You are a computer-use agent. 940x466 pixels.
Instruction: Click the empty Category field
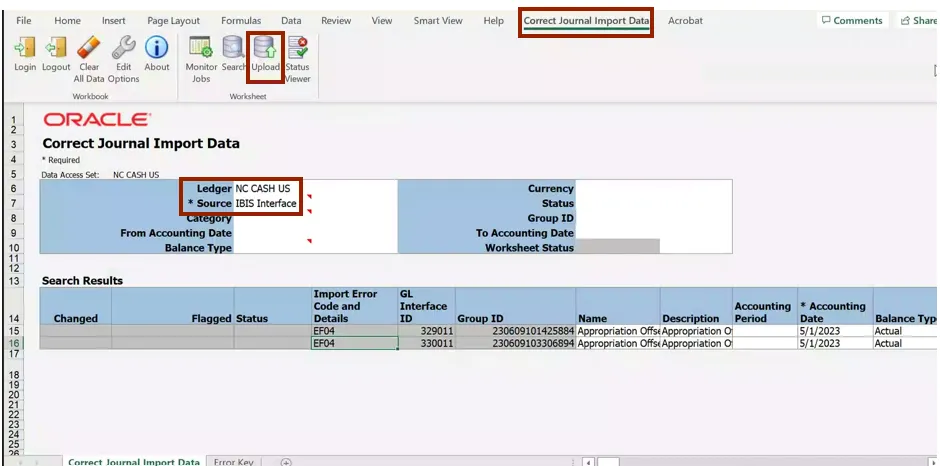(315, 218)
